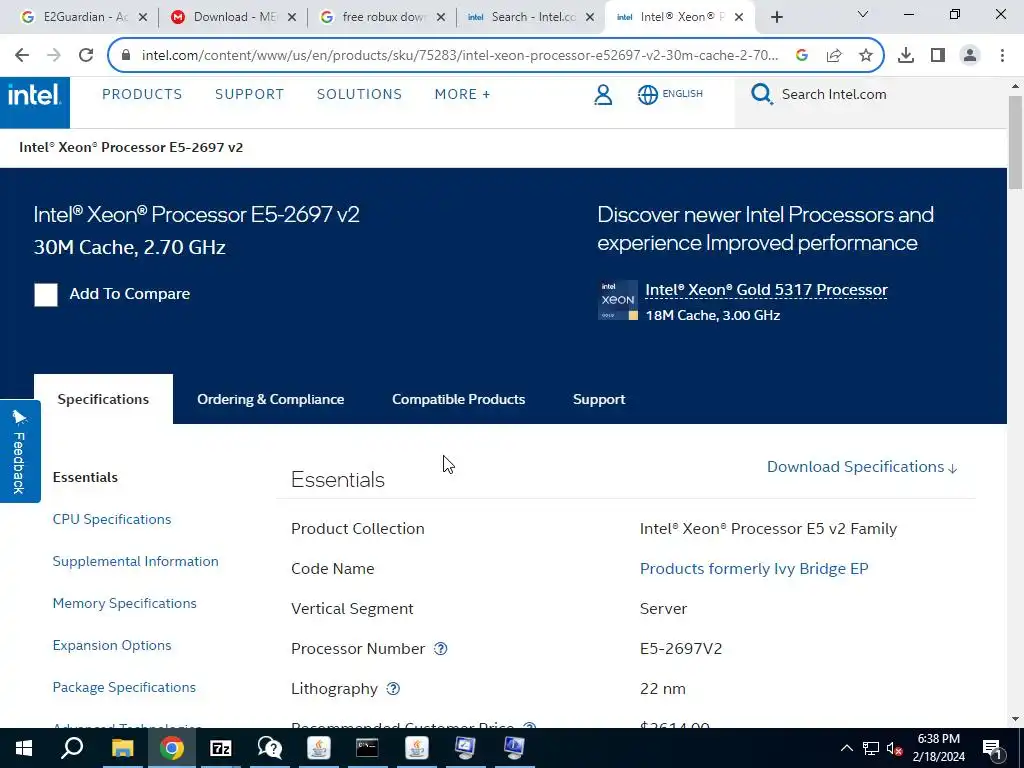Open the Chrome three-dot menu
The image size is (1024, 768).
(x=1002, y=56)
